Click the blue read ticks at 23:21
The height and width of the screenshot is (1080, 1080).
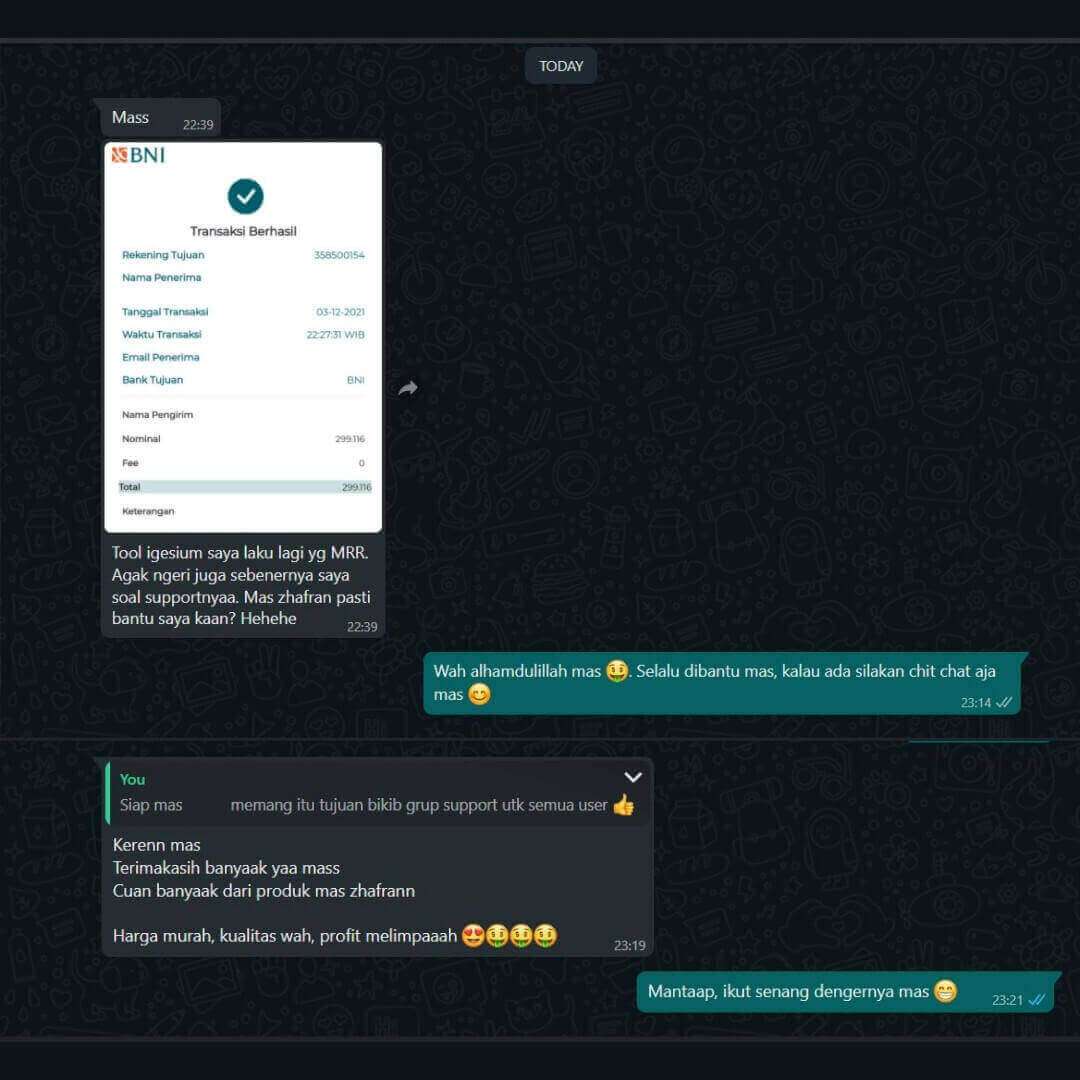pyautogui.click(x=1036, y=1000)
